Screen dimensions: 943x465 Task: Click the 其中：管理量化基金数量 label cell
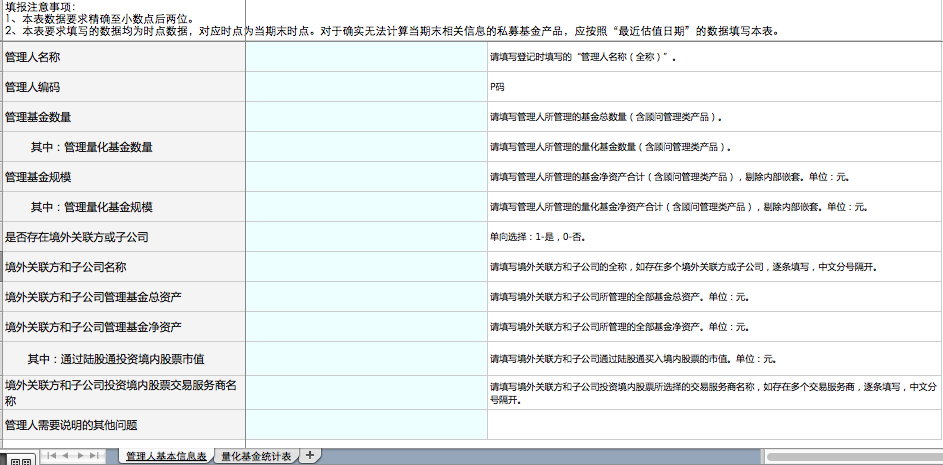pyautogui.click(x=122, y=147)
